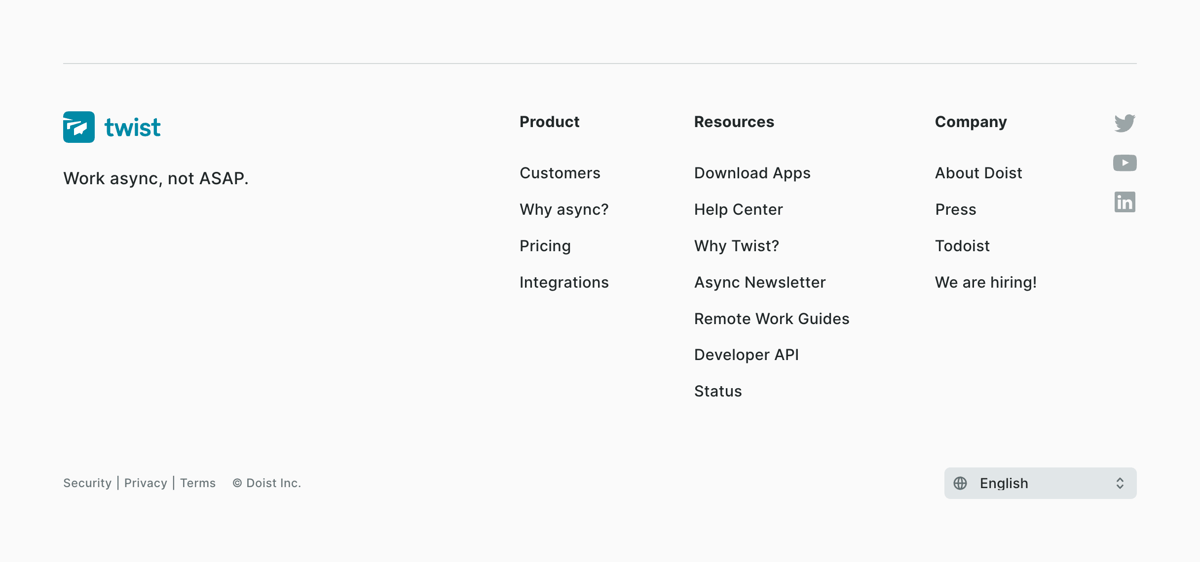
Task: Click the '© Doist Inc.' copyright text
Action: [267, 483]
